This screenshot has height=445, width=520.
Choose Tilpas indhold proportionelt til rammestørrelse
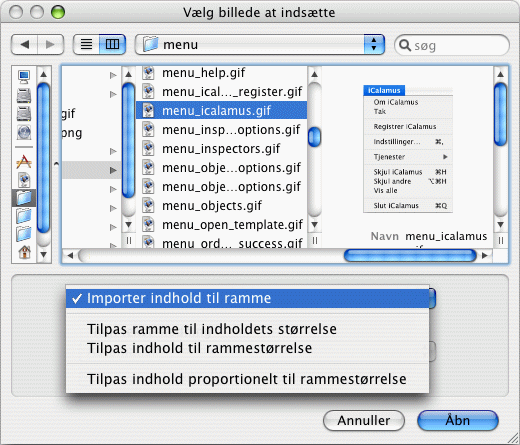point(247,379)
